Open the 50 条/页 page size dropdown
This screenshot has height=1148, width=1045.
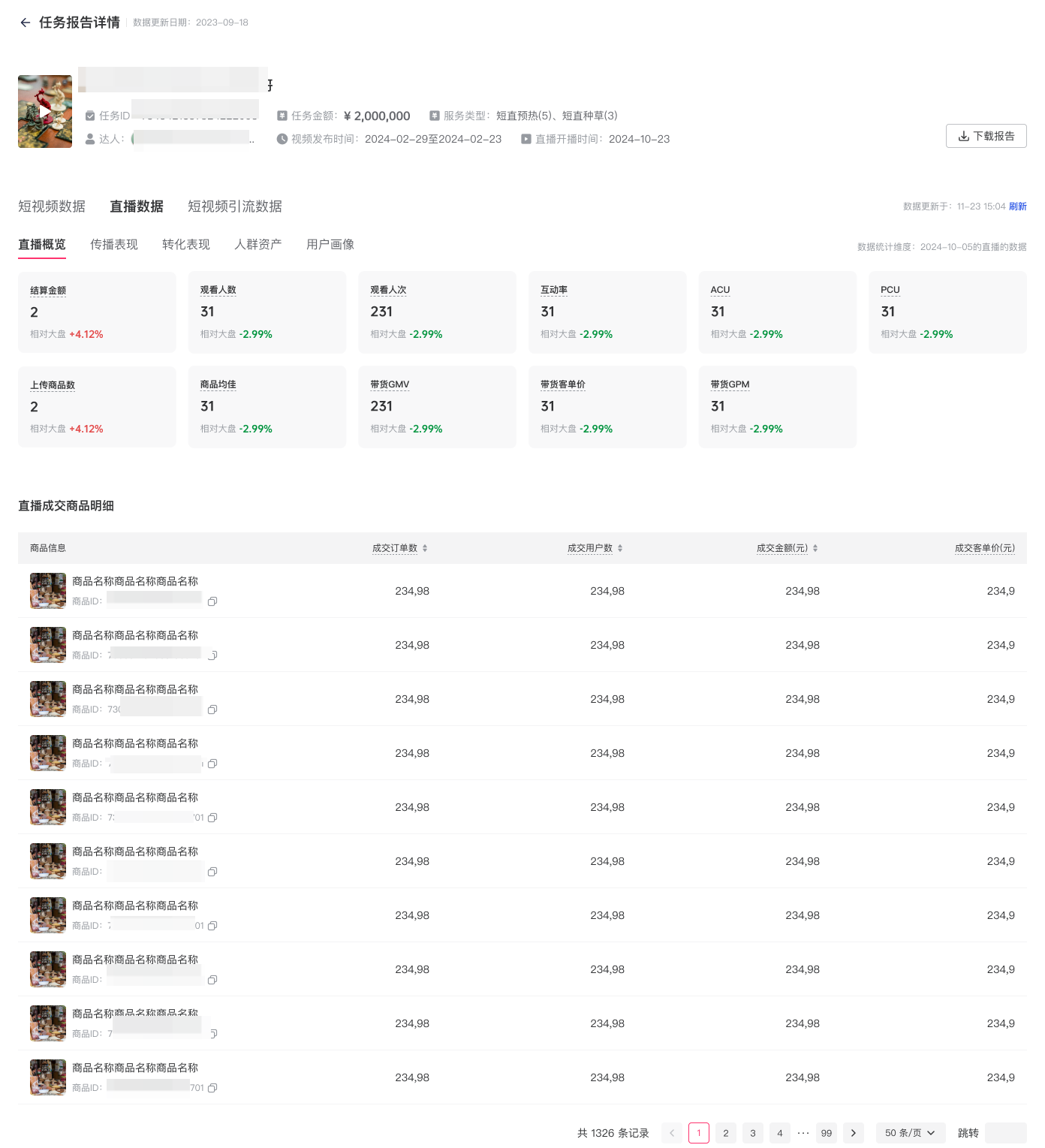[x=910, y=1133]
